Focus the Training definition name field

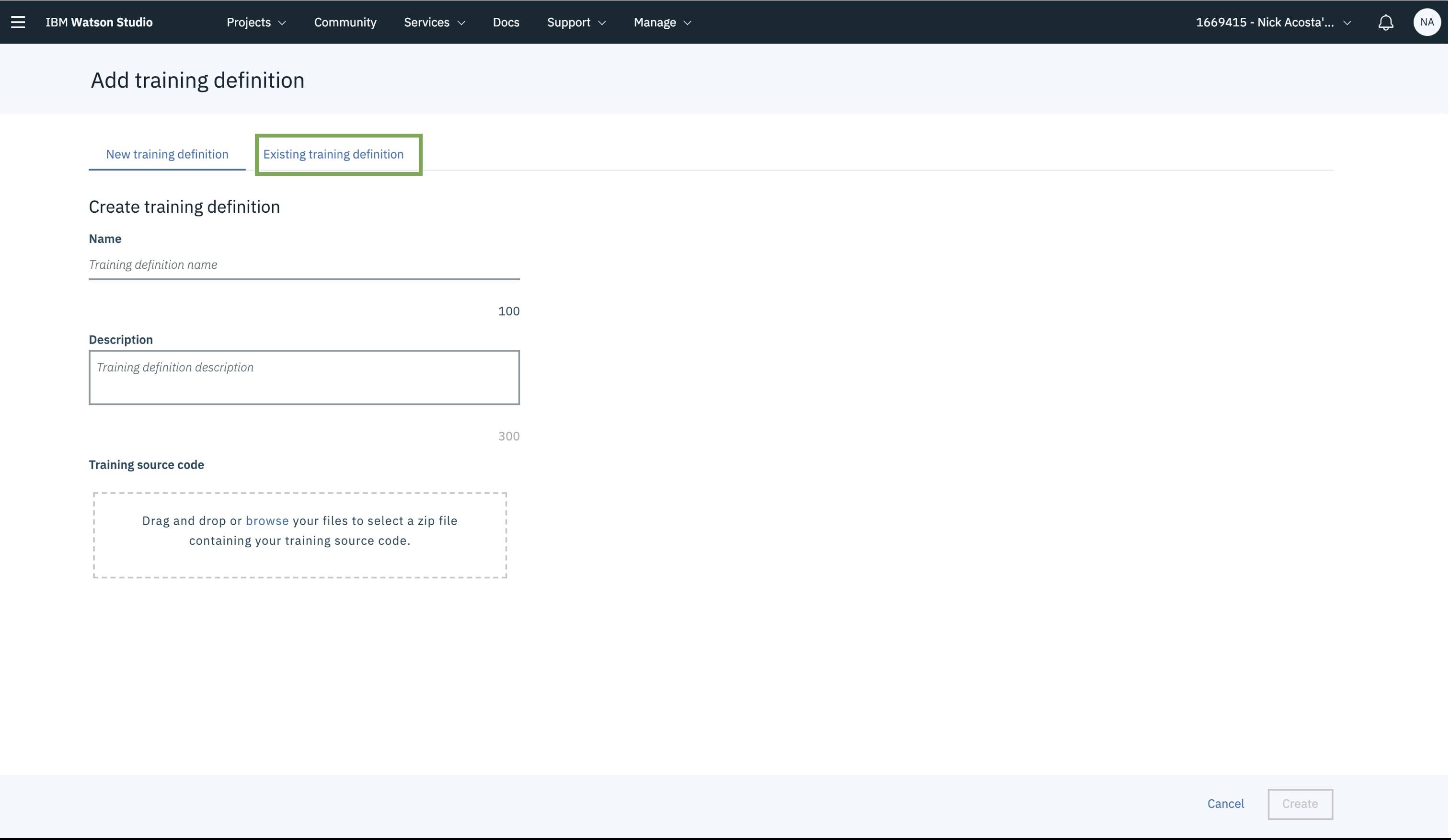(305, 265)
